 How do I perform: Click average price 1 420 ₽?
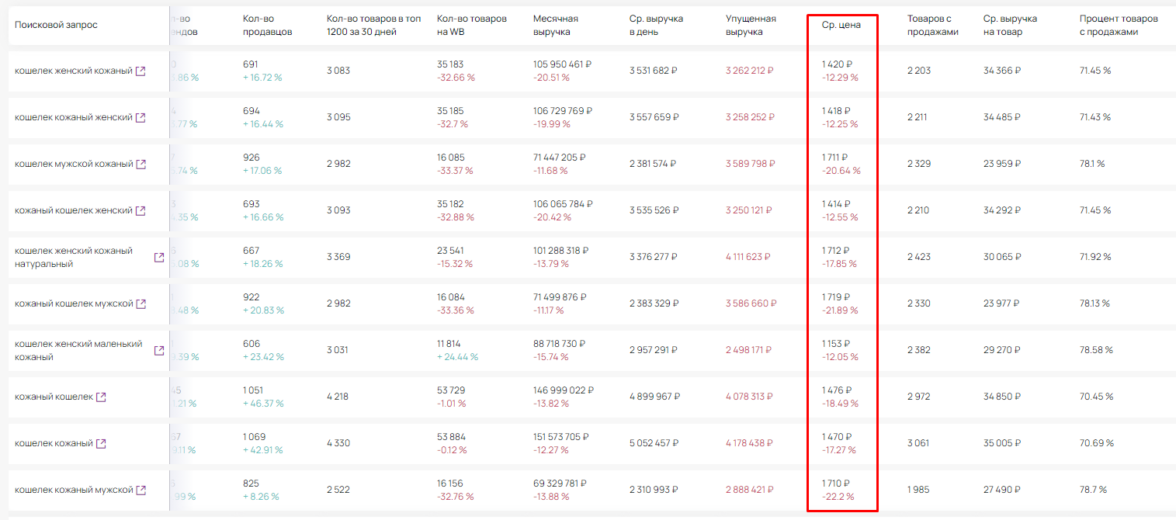[837, 65]
